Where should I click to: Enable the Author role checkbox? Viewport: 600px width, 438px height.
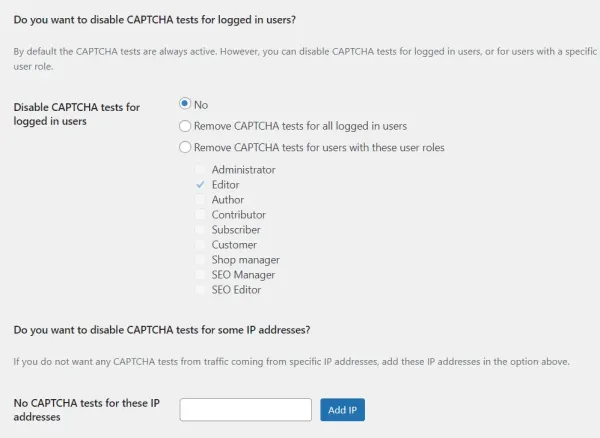202,200
